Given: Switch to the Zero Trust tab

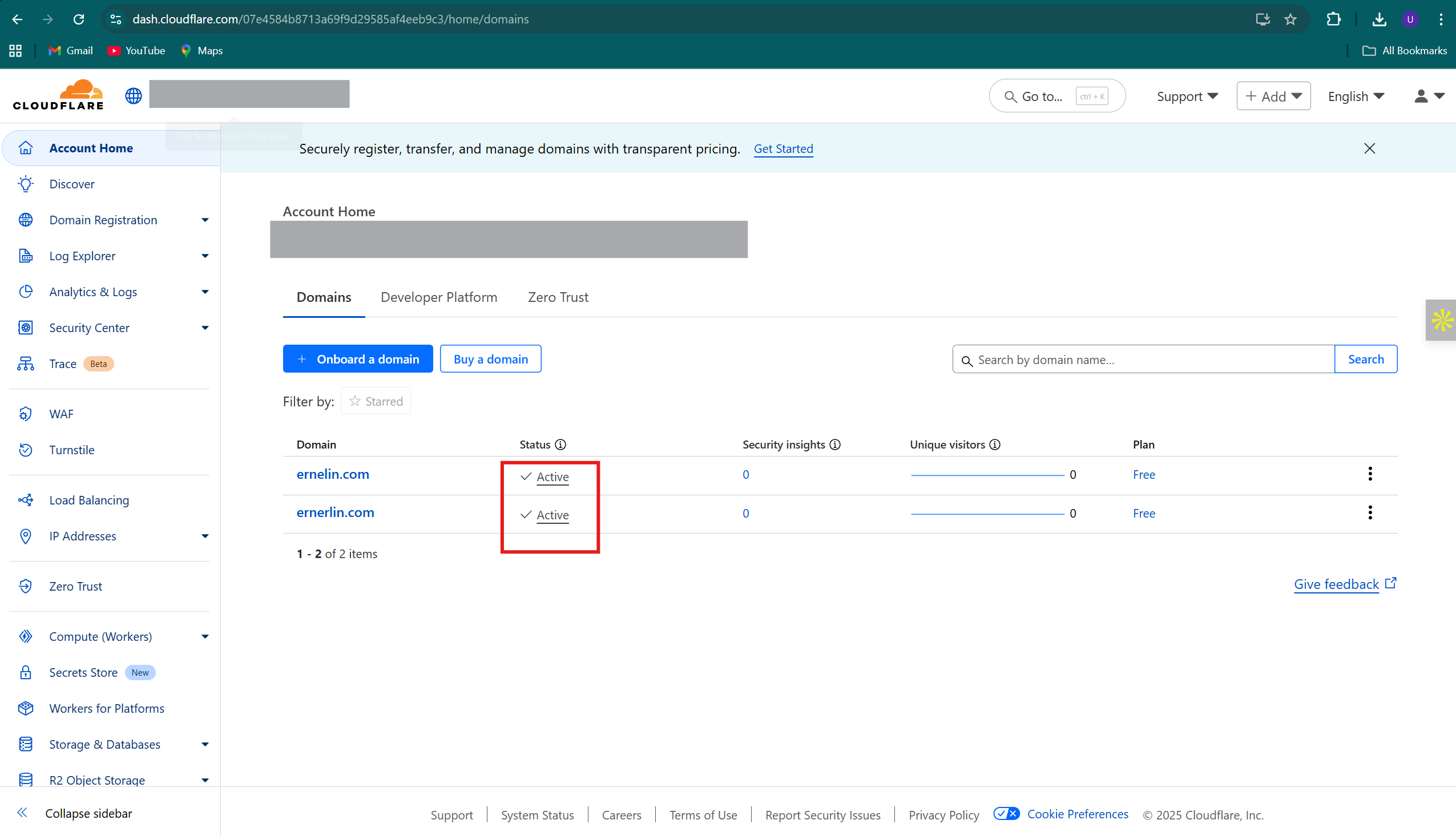Looking at the screenshot, I should coord(558,297).
